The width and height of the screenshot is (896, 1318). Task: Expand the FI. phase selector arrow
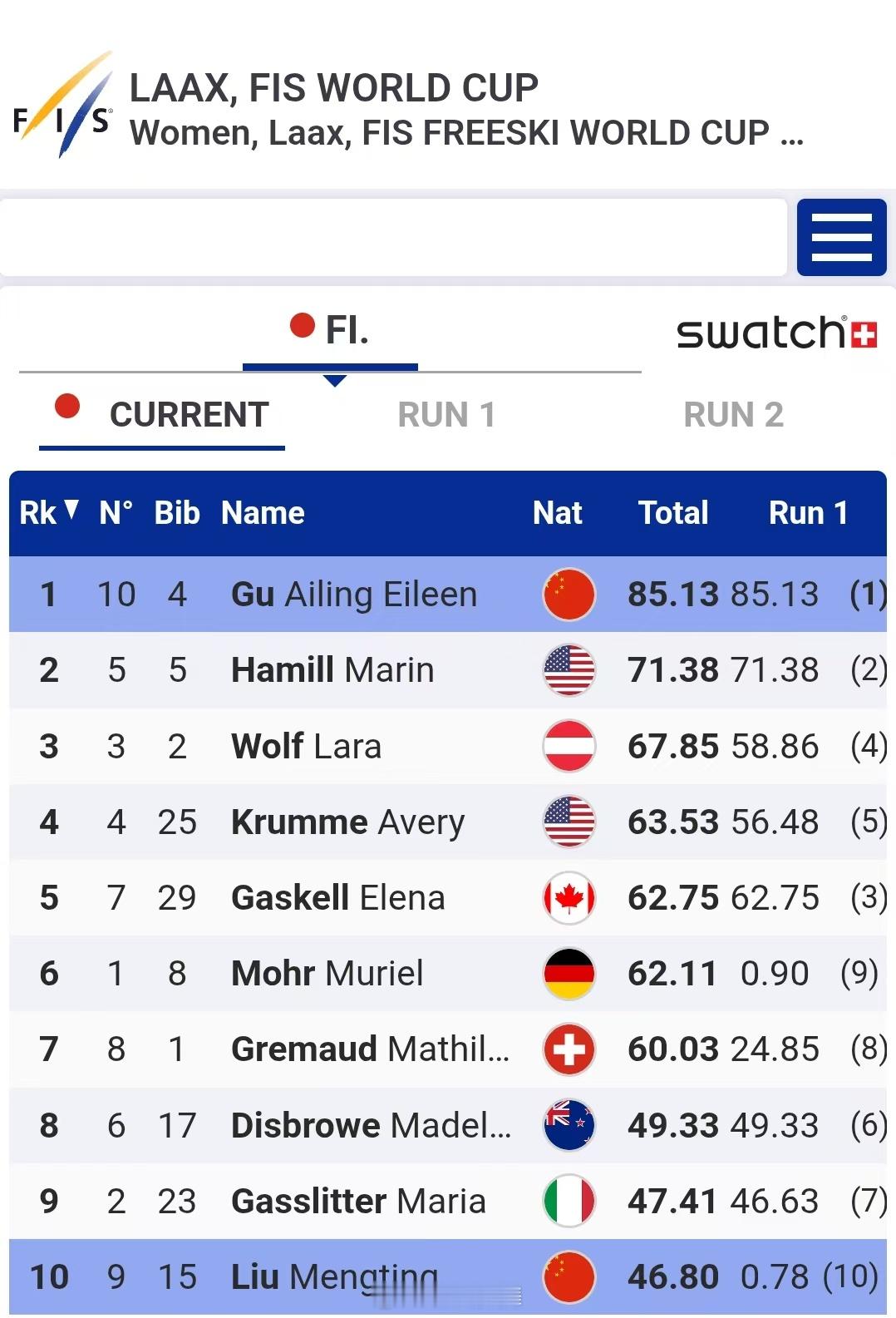pos(334,381)
